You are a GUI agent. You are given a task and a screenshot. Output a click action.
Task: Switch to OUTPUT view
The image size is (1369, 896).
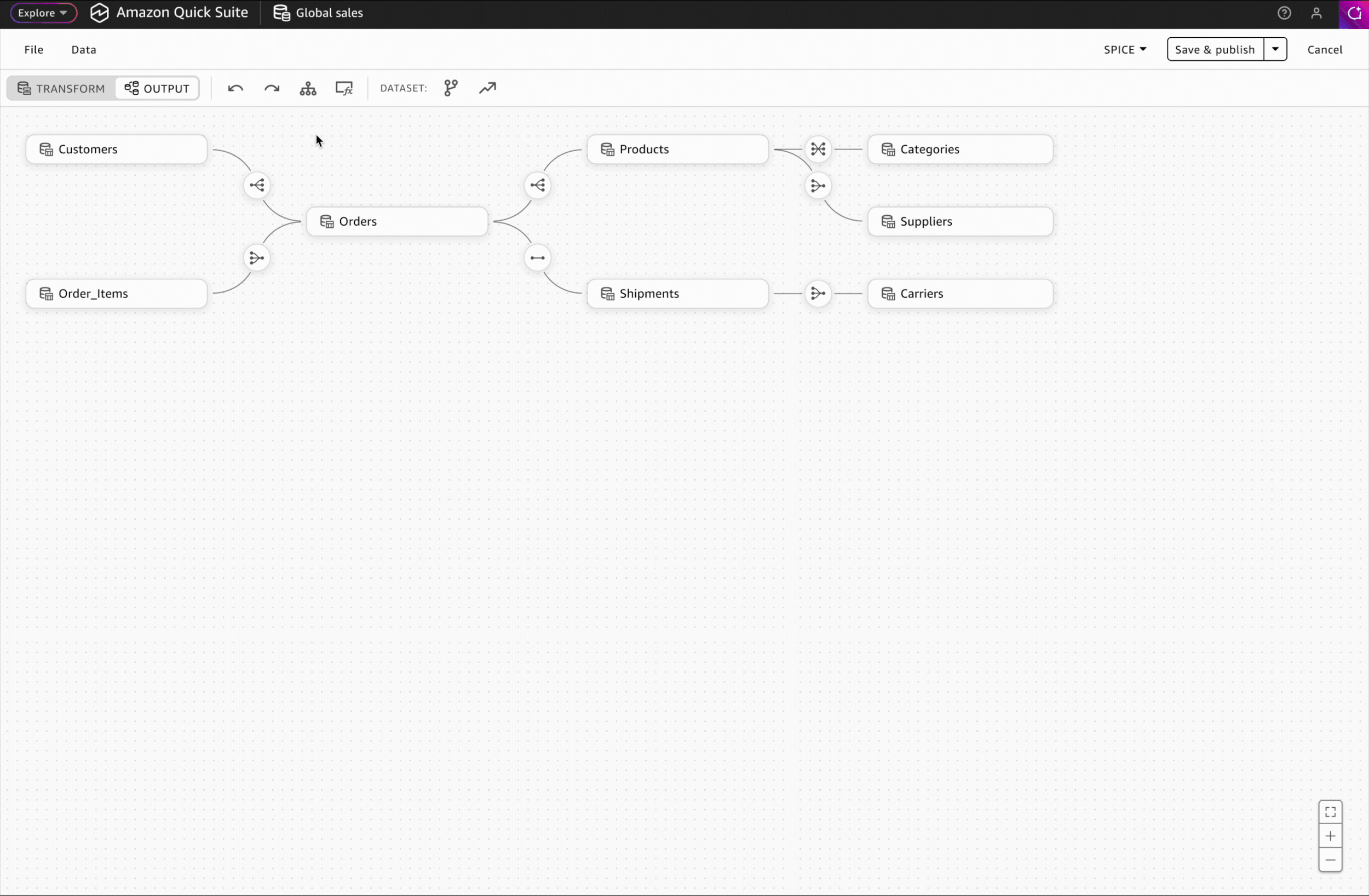click(157, 88)
